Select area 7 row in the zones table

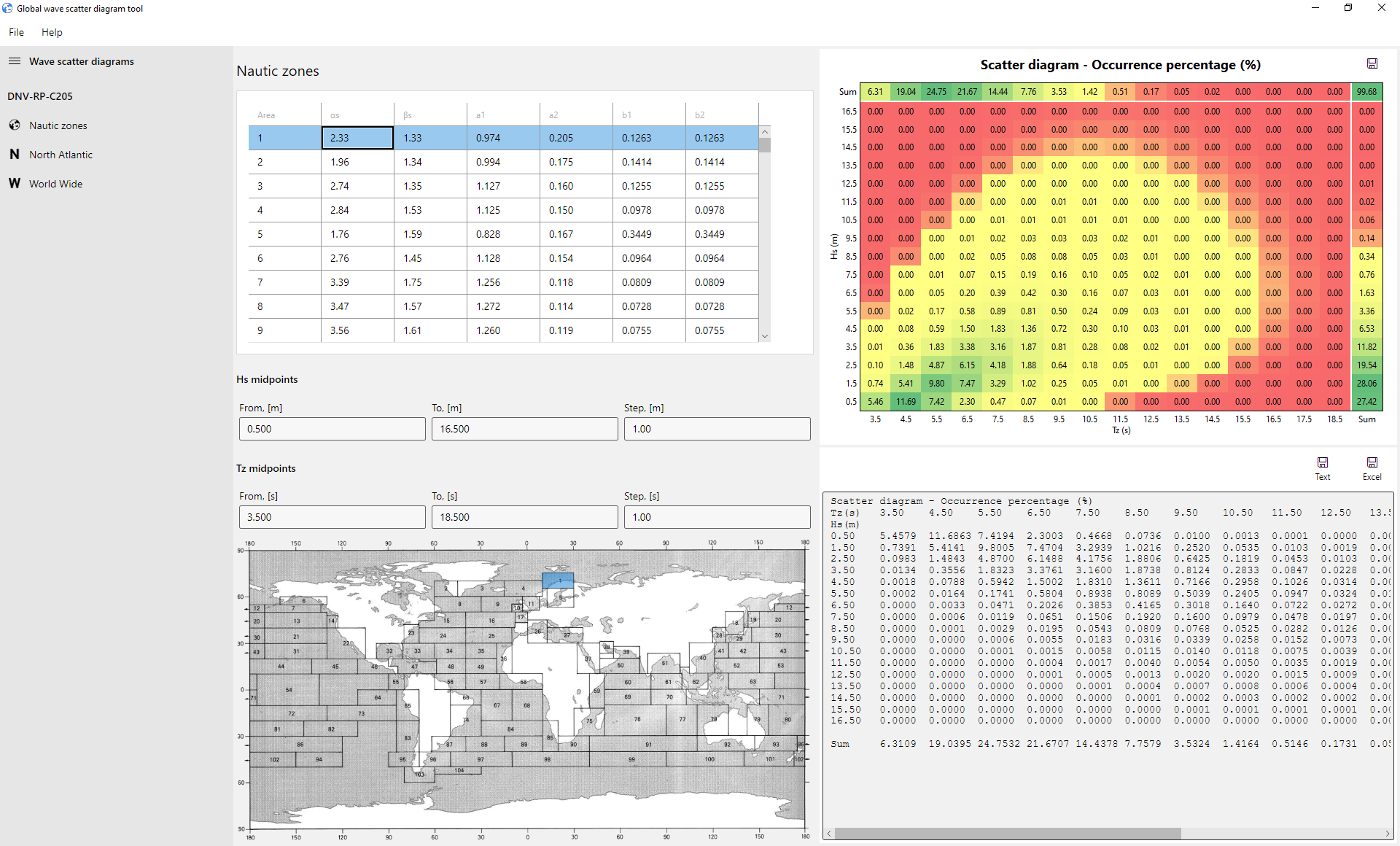pos(503,282)
